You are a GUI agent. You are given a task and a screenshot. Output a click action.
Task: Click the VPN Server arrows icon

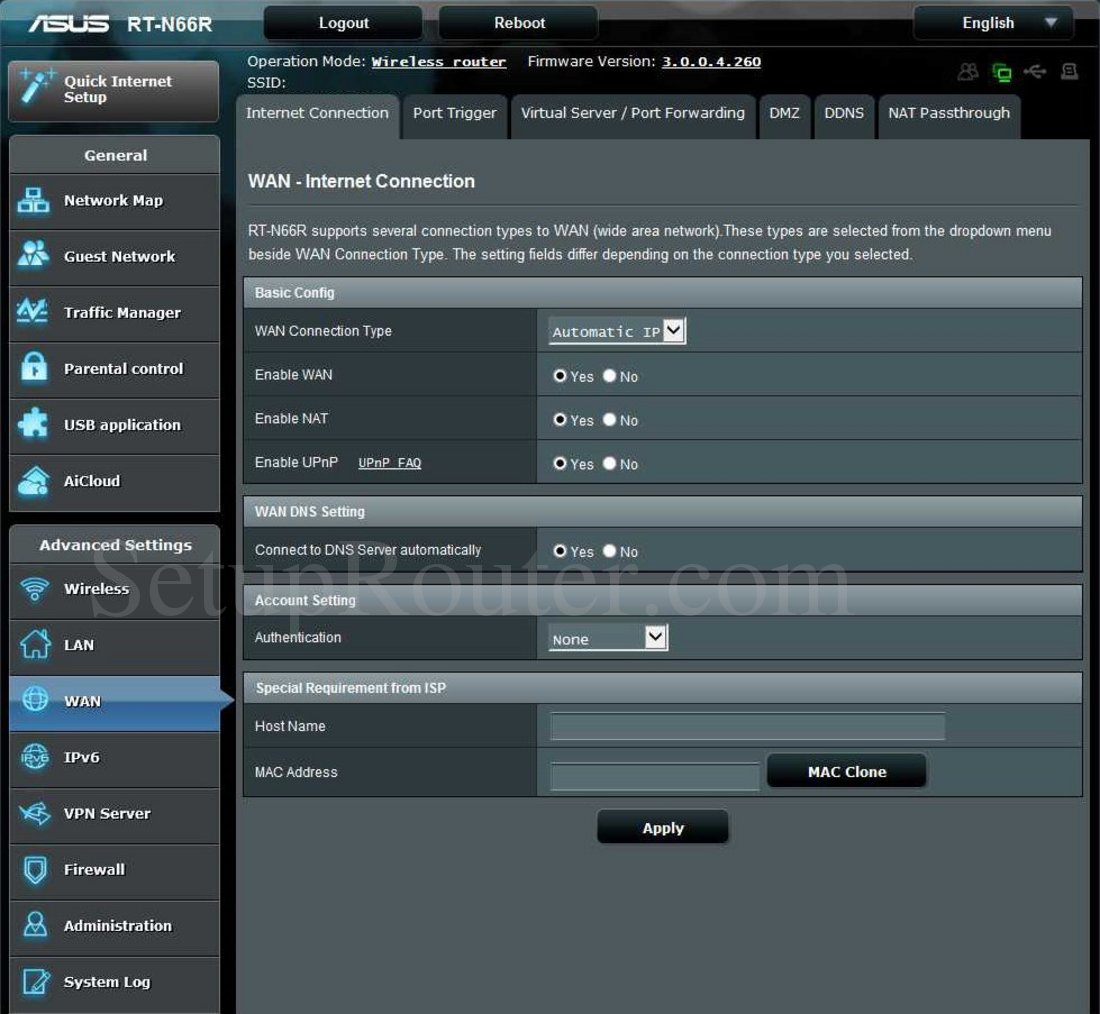click(x=34, y=813)
